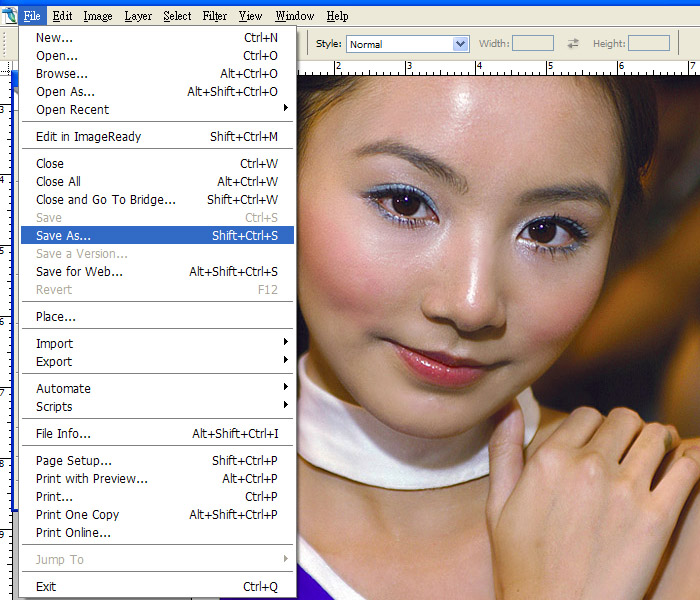Click the swap width and height arrows icon
Image resolution: width=700 pixels, height=600 pixels.
pos(573,44)
